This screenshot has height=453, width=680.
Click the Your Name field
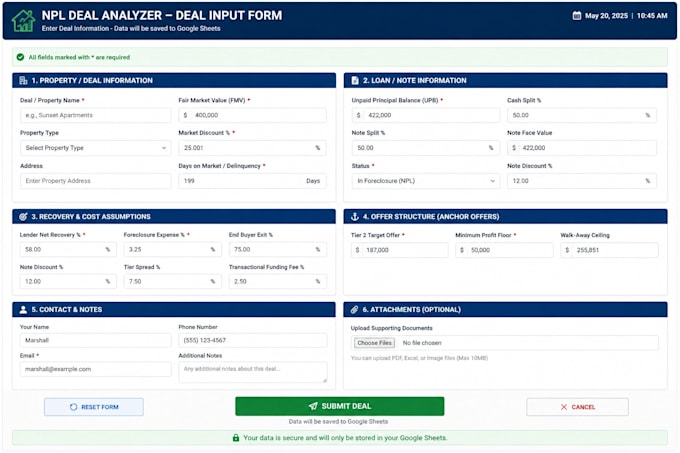pos(95,340)
